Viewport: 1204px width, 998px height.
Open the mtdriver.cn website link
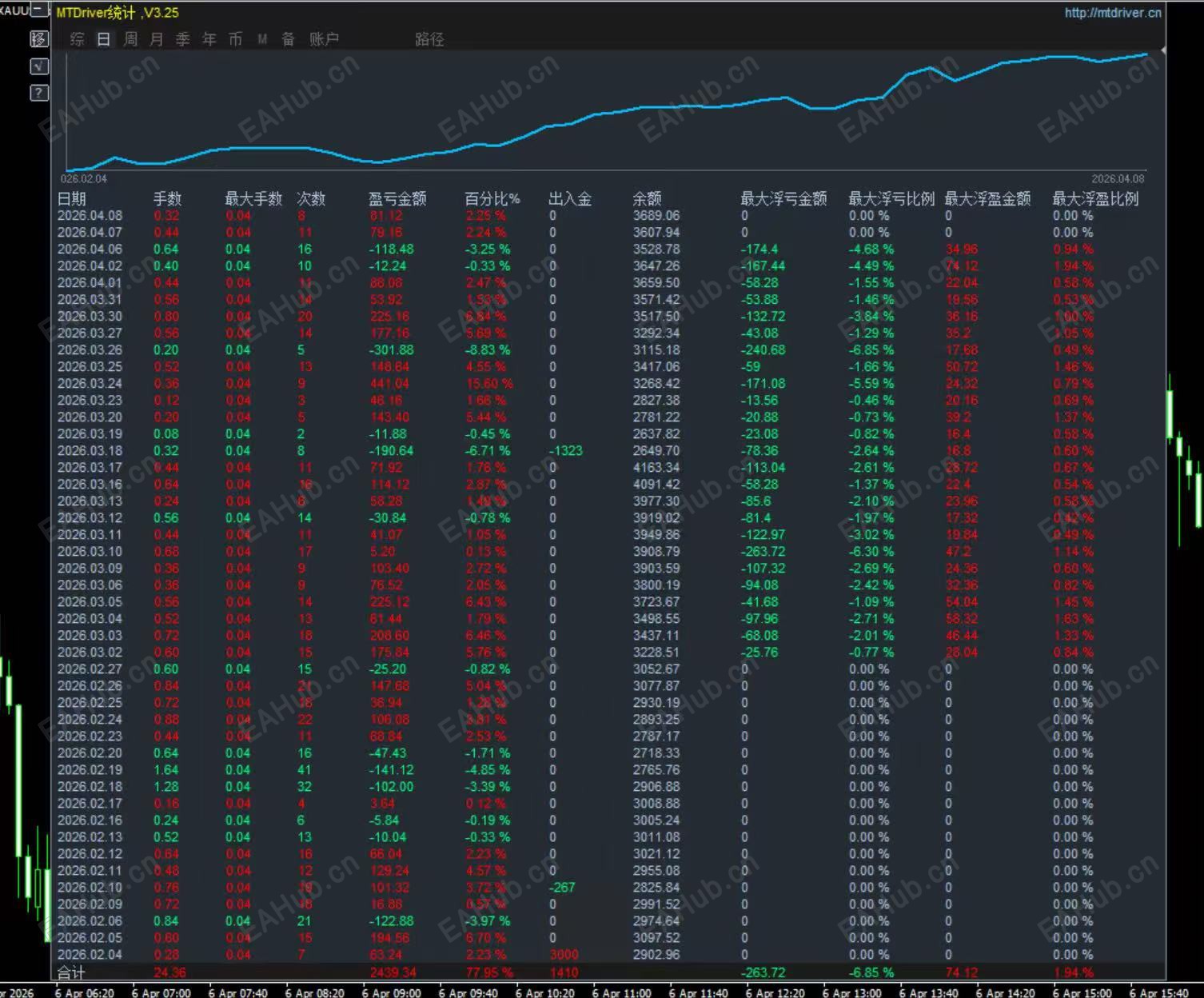point(1112,13)
